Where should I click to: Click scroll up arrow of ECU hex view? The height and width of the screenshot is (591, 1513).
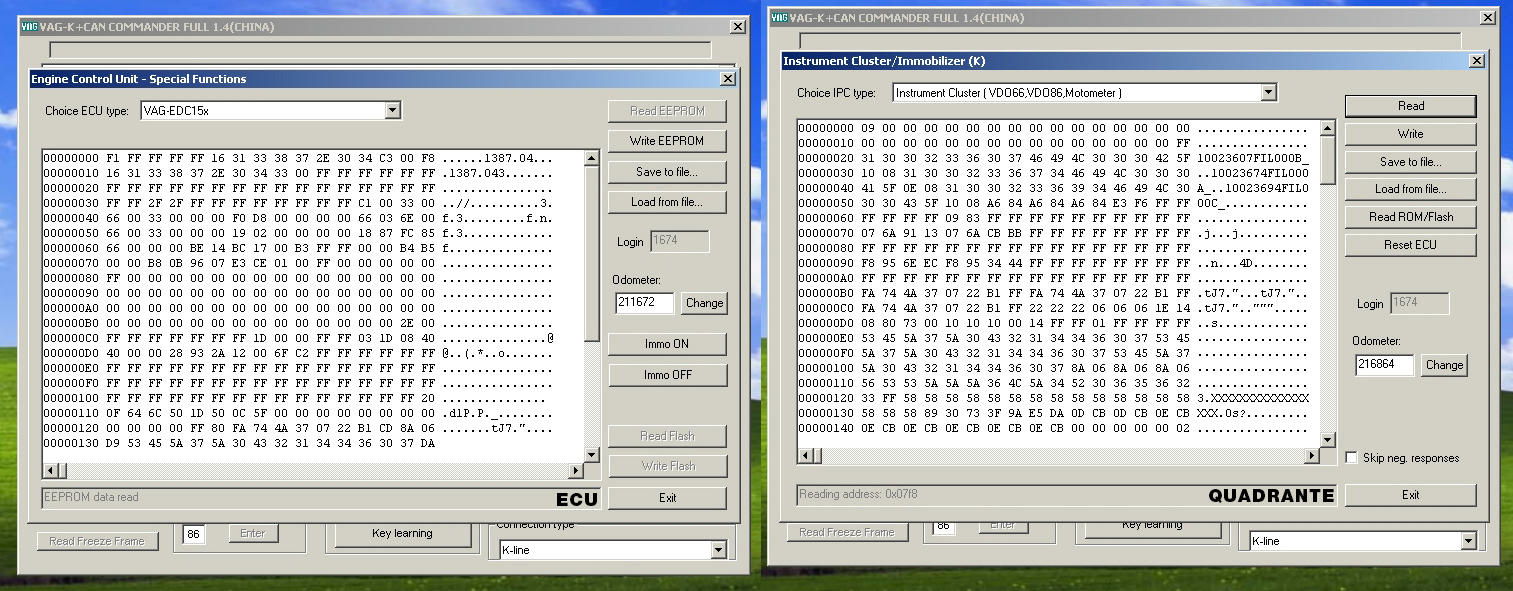pos(591,158)
